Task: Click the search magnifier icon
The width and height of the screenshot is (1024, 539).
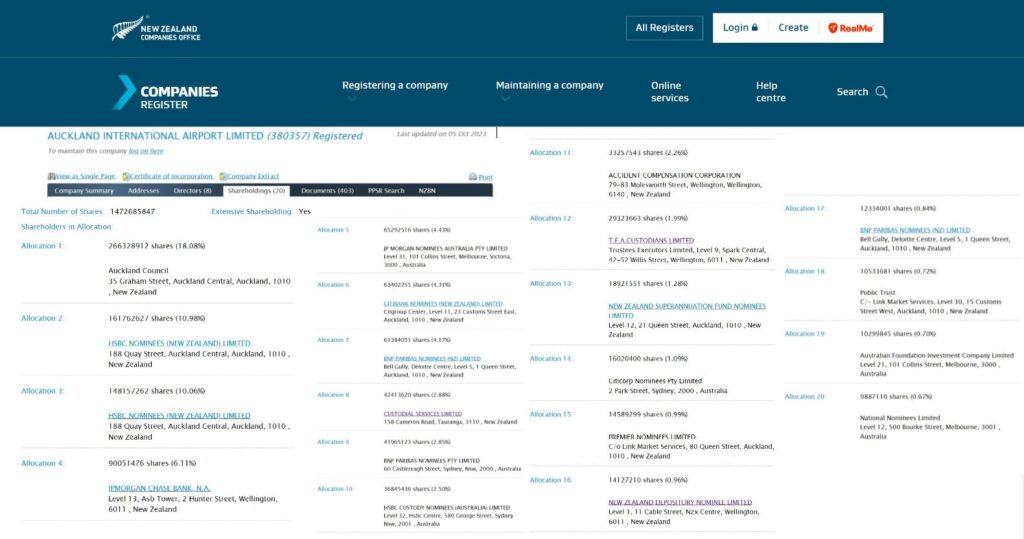Action: pos(881,92)
